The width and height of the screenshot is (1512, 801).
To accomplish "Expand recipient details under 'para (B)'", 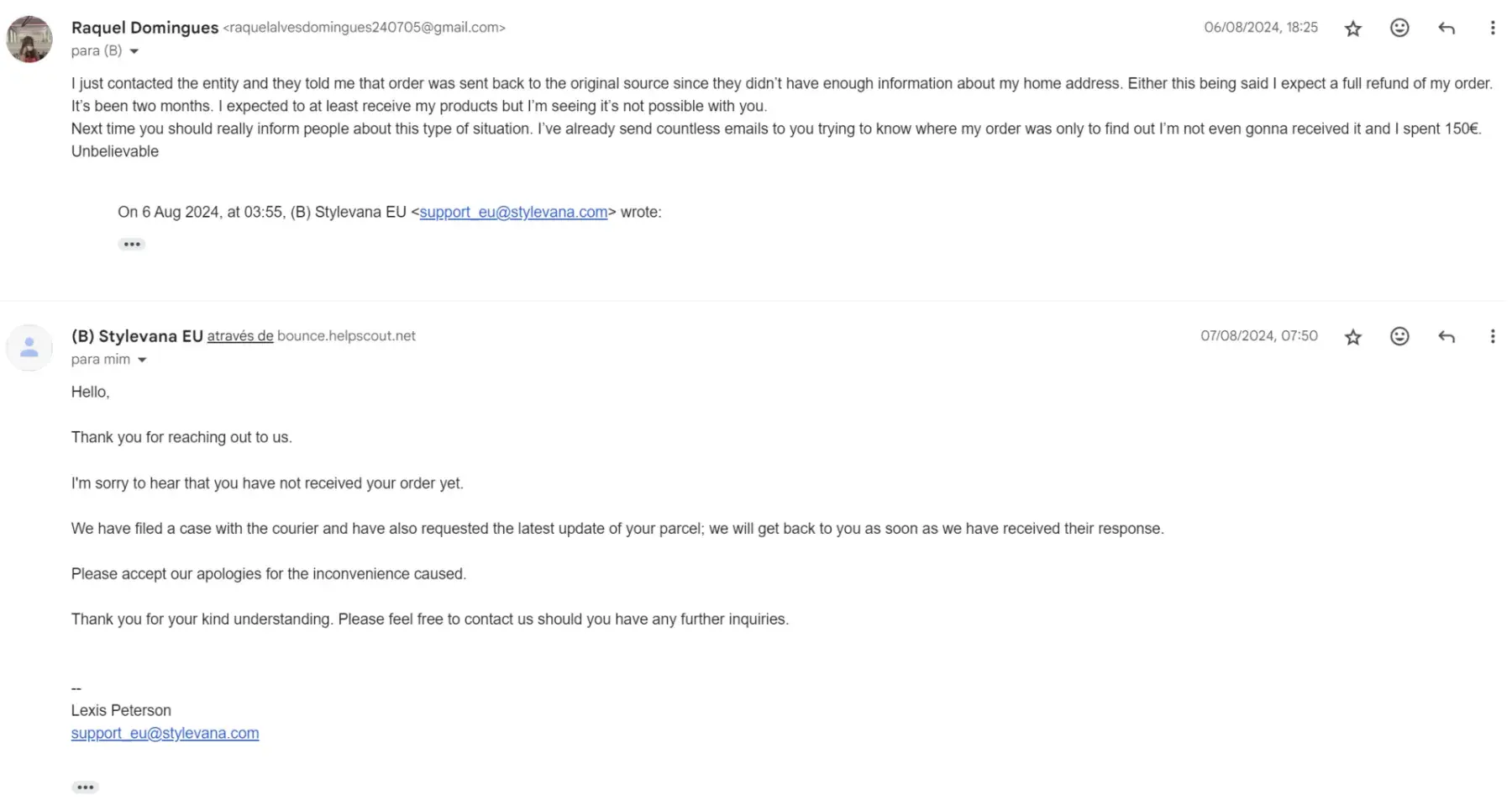I will pos(134,51).
